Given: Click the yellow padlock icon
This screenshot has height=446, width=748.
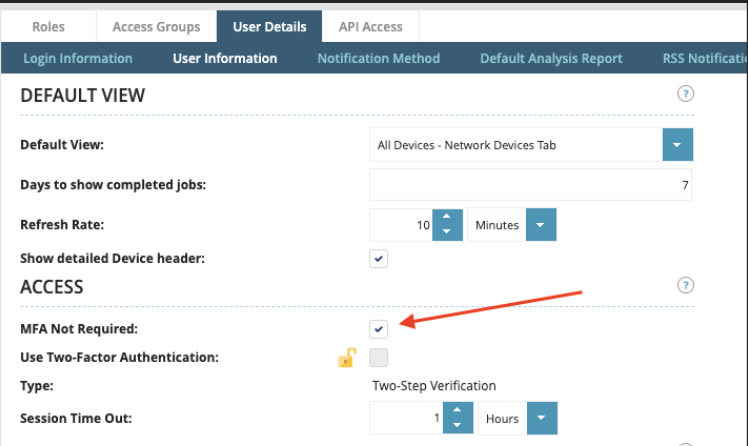Looking at the screenshot, I should pyautogui.click(x=347, y=357).
